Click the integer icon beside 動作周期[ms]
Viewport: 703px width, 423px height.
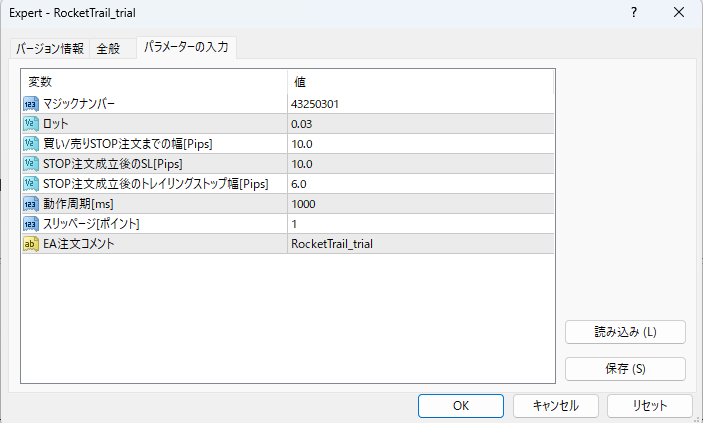30,203
